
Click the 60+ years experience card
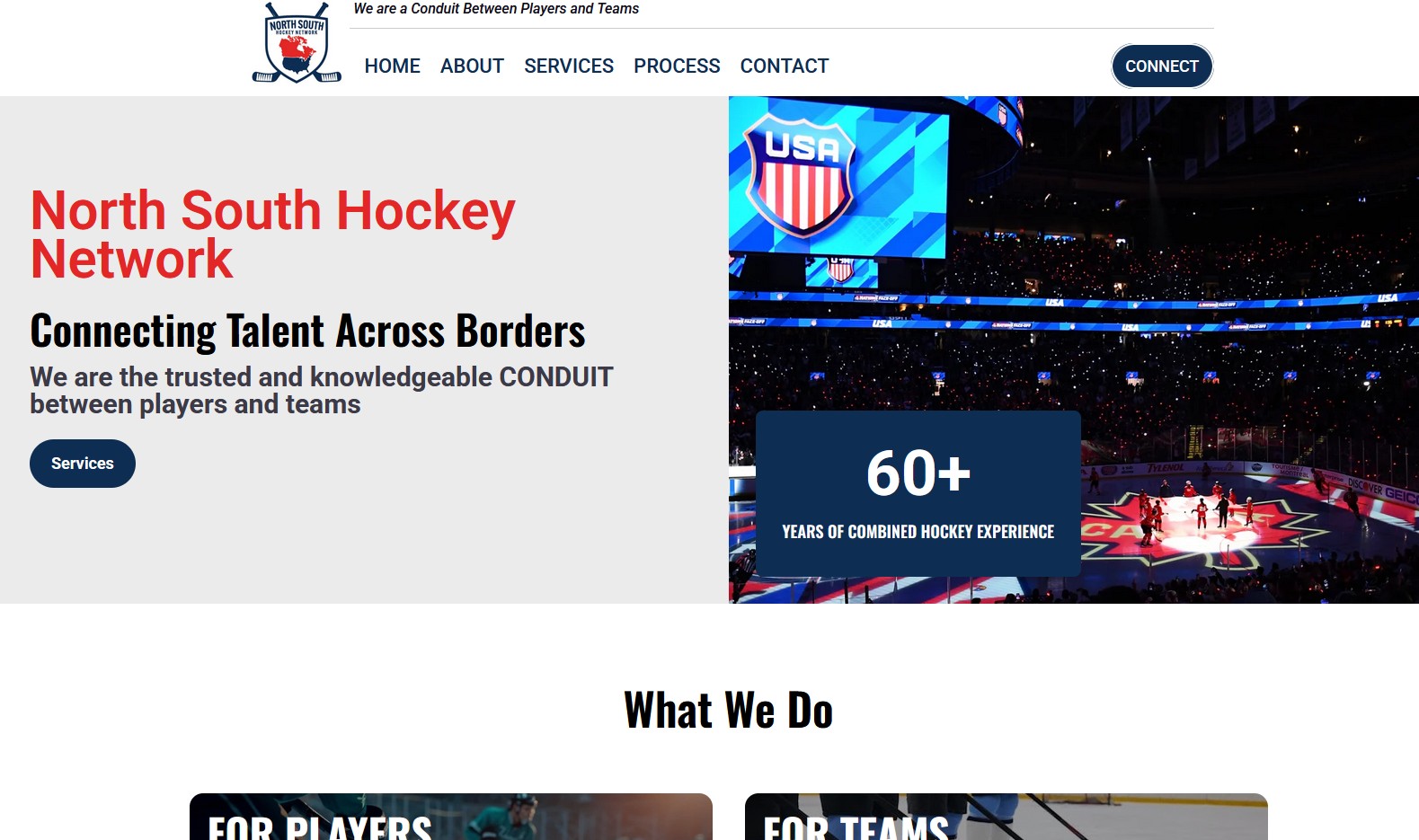[x=918, y=493]
